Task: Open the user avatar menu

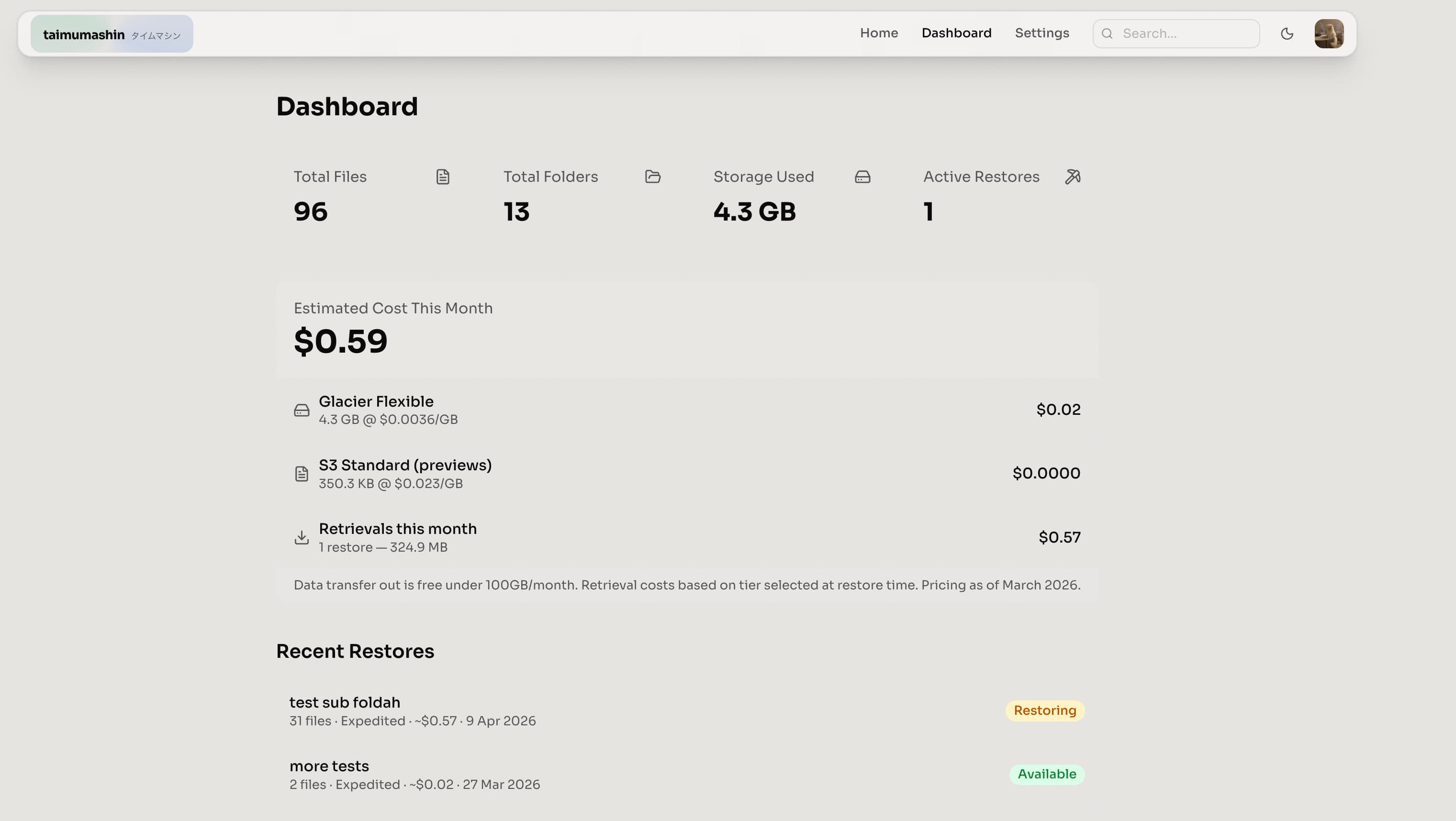Action: click(1329, 33)
